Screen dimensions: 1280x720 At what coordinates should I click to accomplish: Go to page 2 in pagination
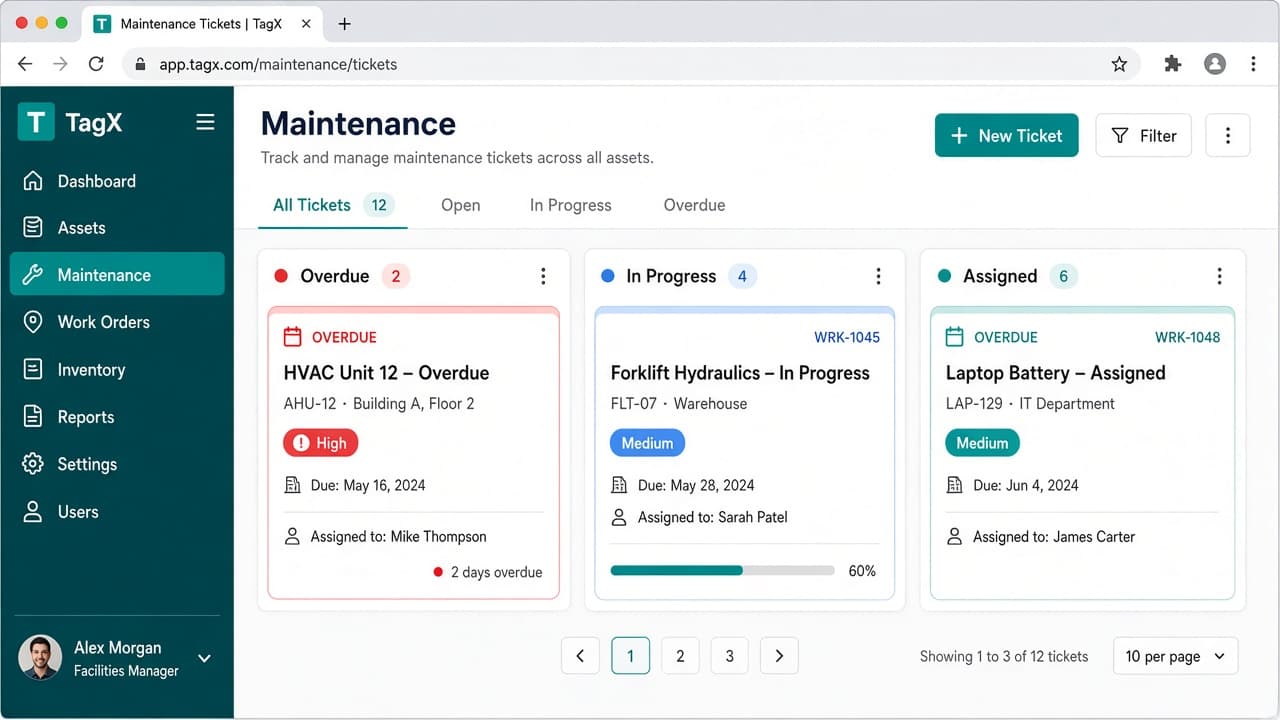(x=680, y=656)
